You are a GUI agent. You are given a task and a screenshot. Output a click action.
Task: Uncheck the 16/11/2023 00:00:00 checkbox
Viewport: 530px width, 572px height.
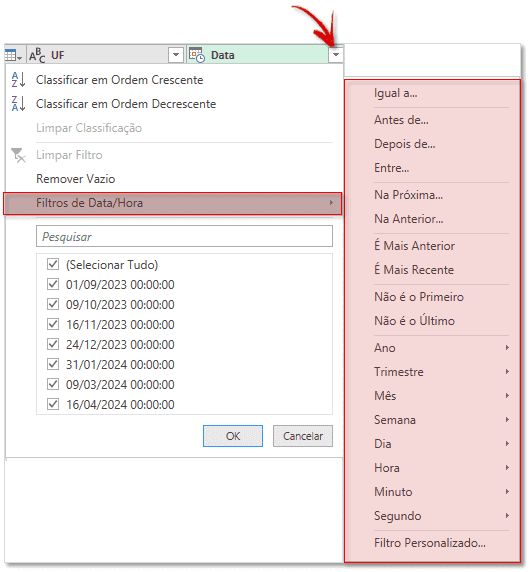53,324
